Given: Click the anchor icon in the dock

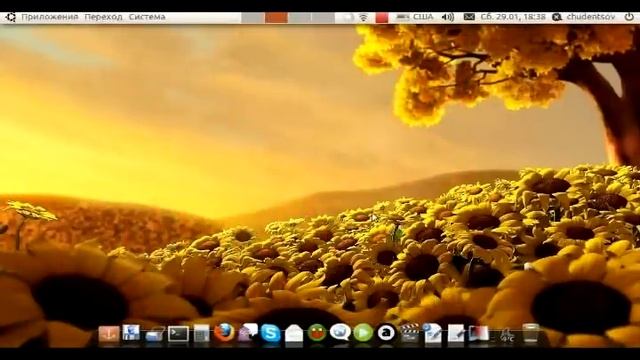Looking at the screenshot, I should click(x=109, y=334).
